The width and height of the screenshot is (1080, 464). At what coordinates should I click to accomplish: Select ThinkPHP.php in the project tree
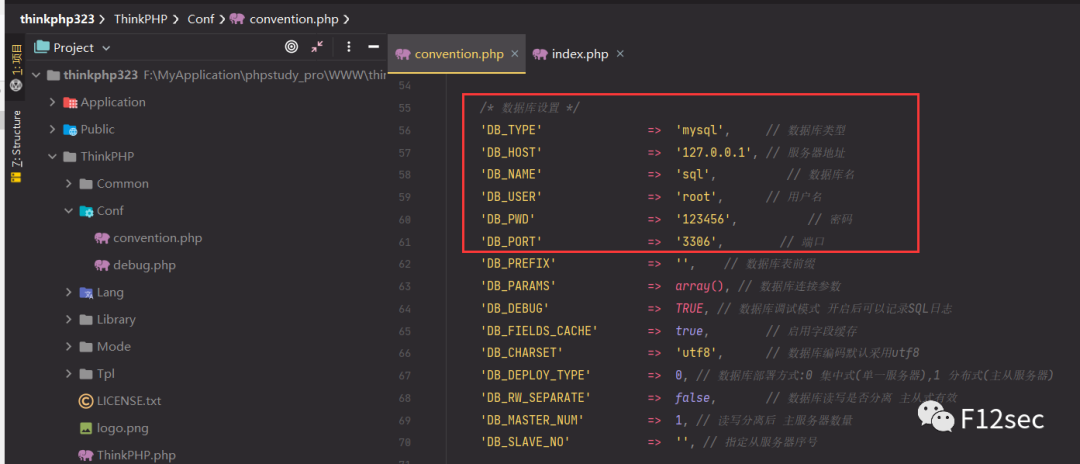point(136,455)
